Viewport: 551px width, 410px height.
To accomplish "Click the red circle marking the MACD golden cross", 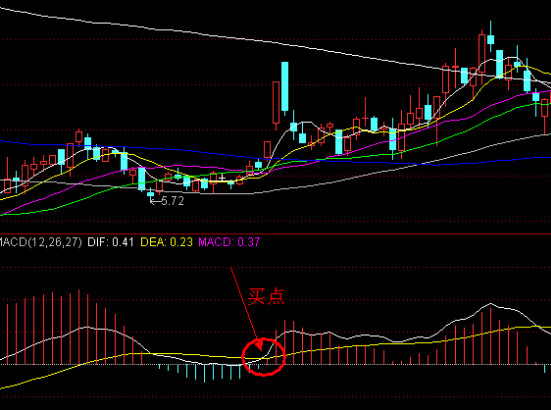I will [263, 357].
